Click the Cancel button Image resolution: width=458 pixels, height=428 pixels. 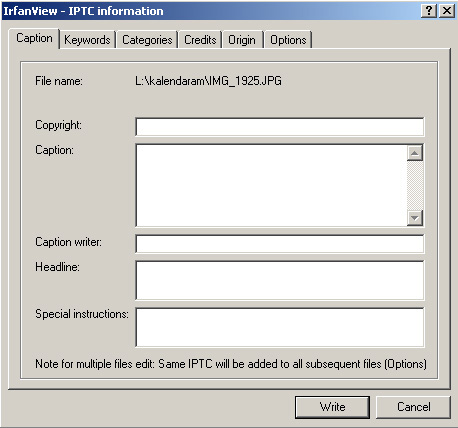pyautogui.click(x=413, y=407)
